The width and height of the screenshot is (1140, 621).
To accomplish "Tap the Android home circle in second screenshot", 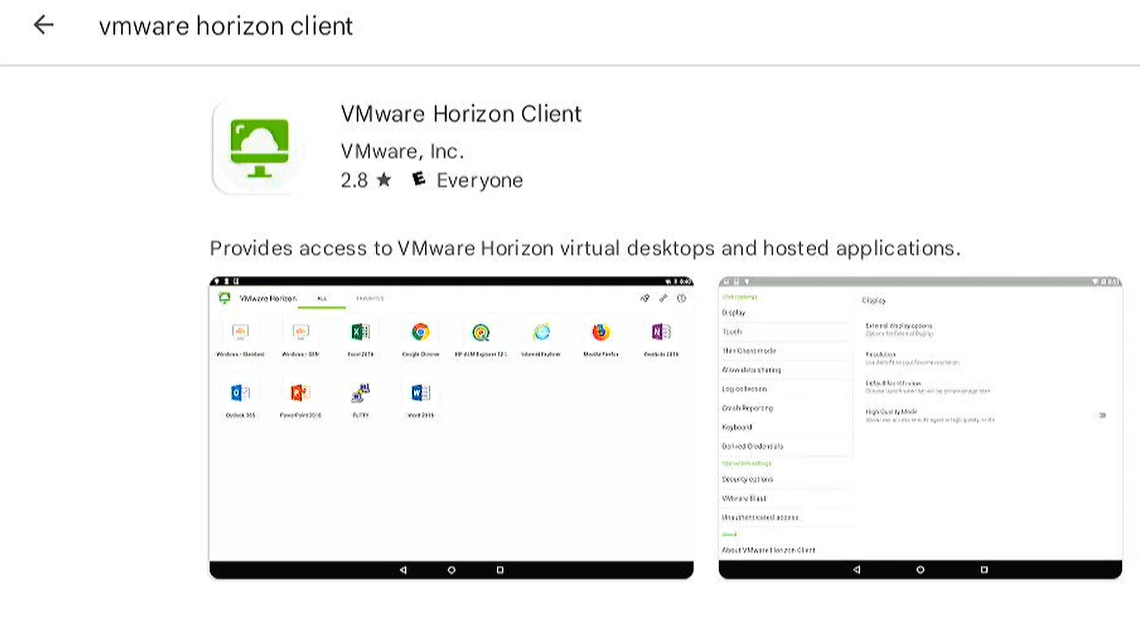I will [920, 570].
